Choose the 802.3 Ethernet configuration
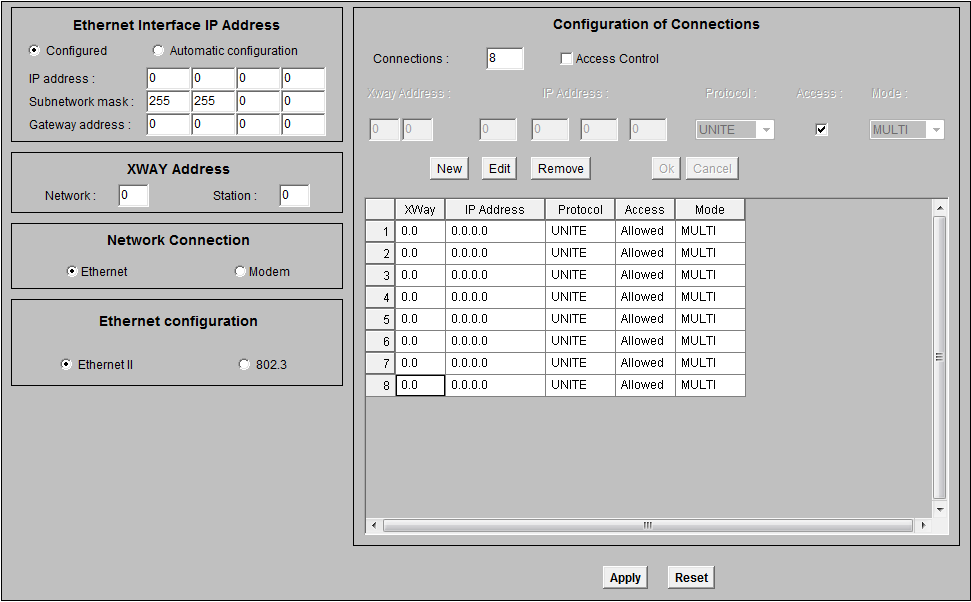 244,365
